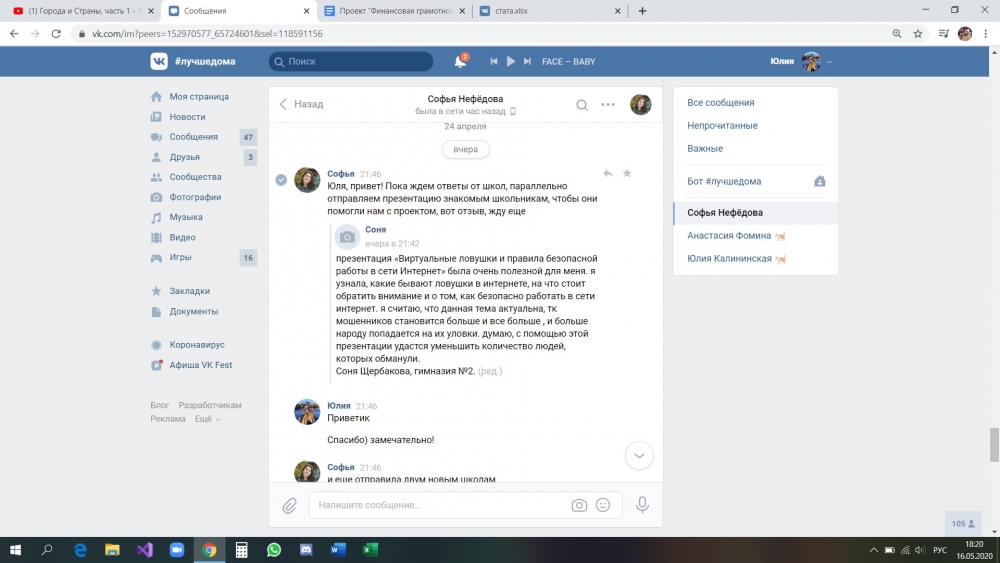This screenshot has height=563, width=1000.
Task: Open Закладки in the left sidebar
Action: coord(189,291)
